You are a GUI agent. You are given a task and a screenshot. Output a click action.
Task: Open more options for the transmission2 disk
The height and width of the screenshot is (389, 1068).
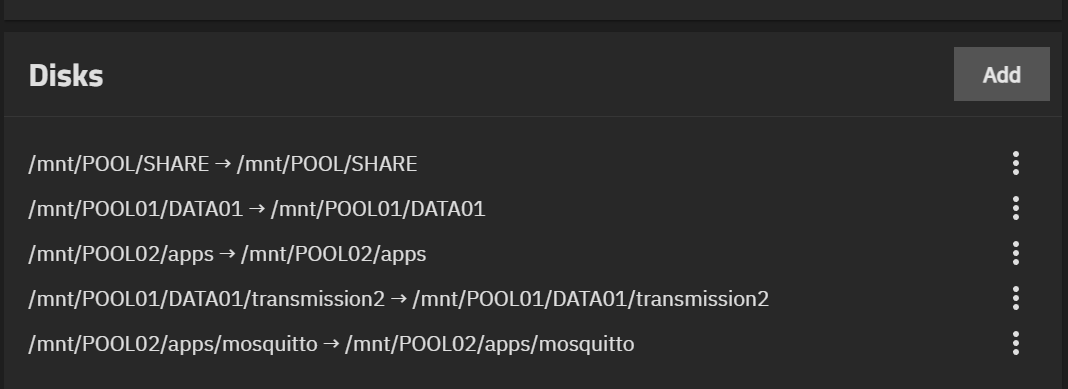coord(1016,298)
